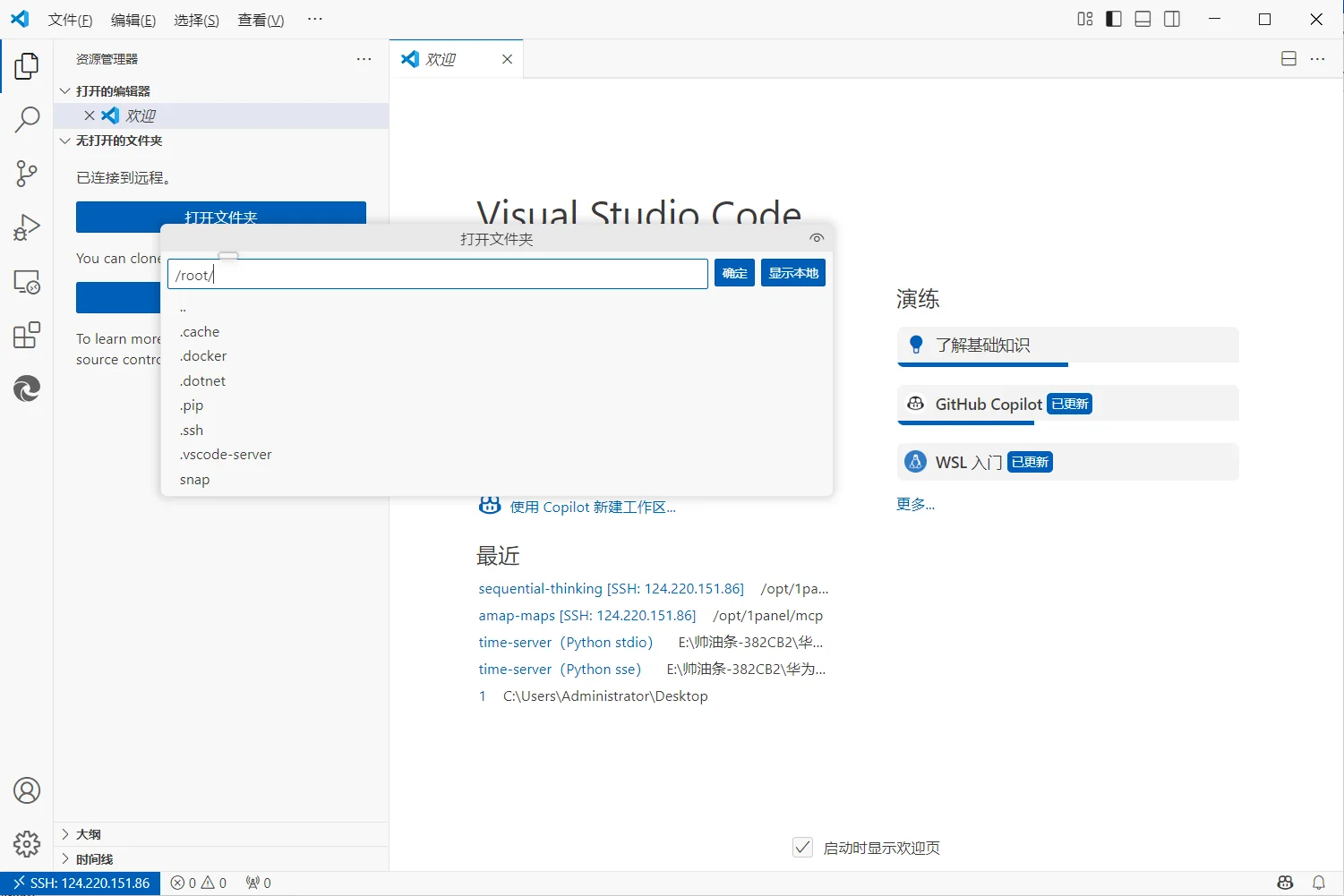1344x896 pixels.
Task: Open the Source Control view
Action: point(27,173)
